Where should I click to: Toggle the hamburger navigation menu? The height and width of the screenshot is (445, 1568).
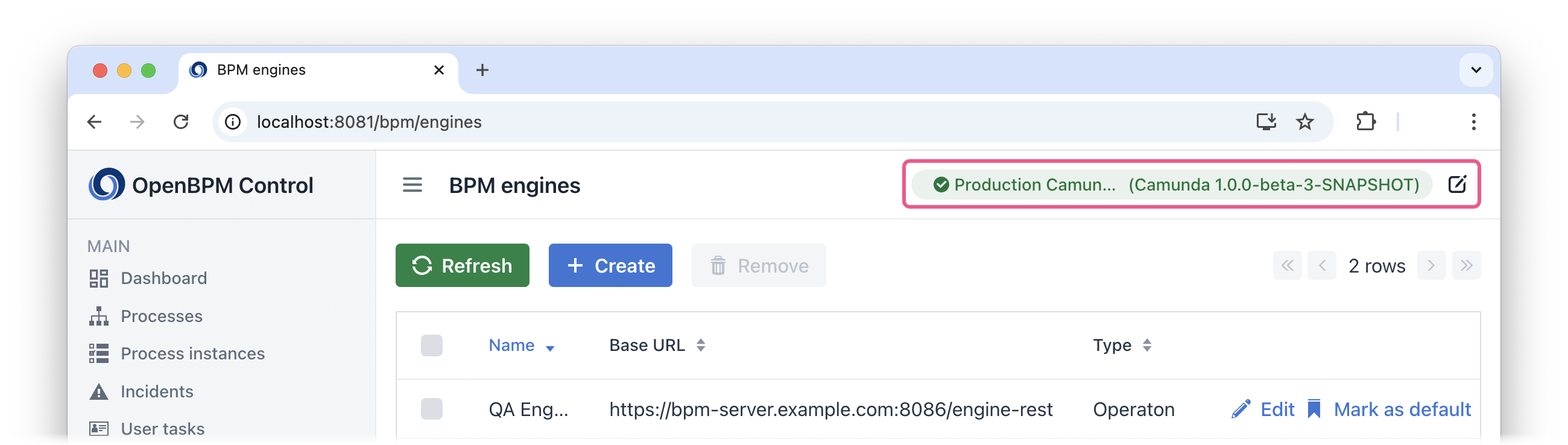412,185
